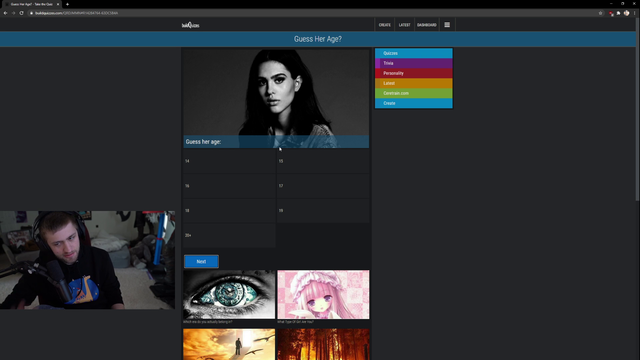Choose answer 15
This screenshot has width=640, height=360.
[x=323, y=161]
